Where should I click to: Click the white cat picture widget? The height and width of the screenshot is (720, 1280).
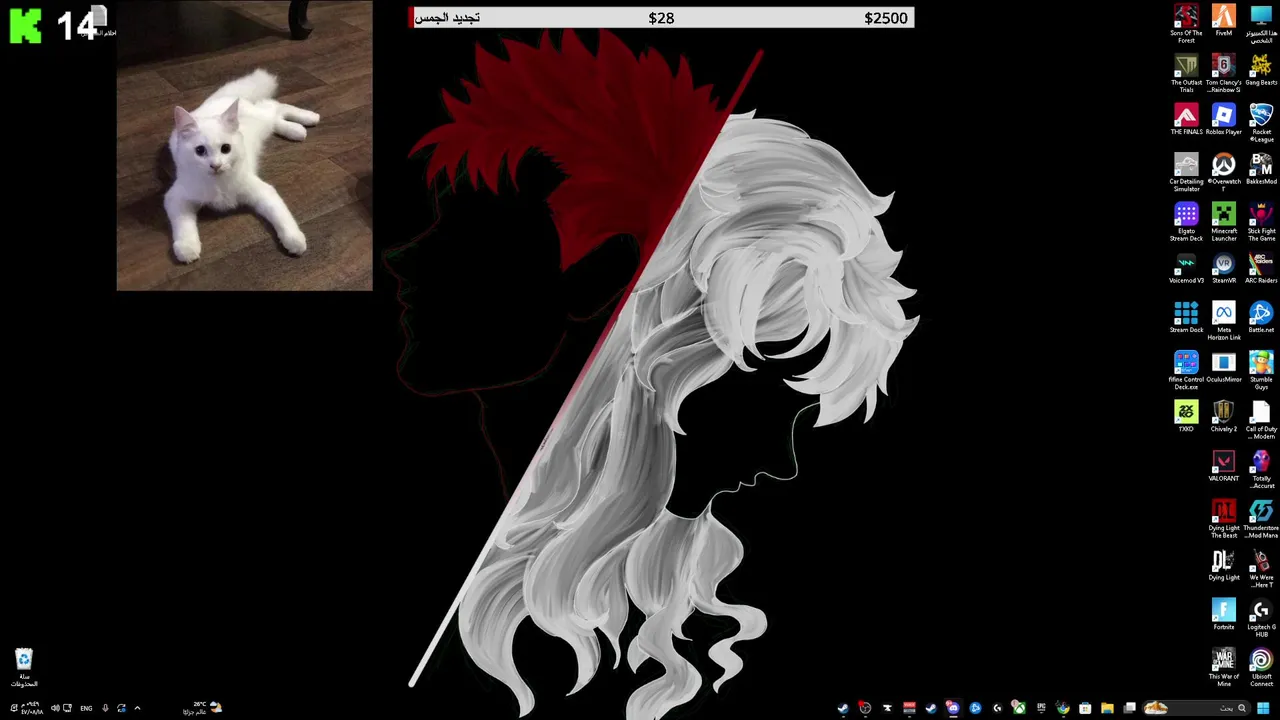pos(244,145)
